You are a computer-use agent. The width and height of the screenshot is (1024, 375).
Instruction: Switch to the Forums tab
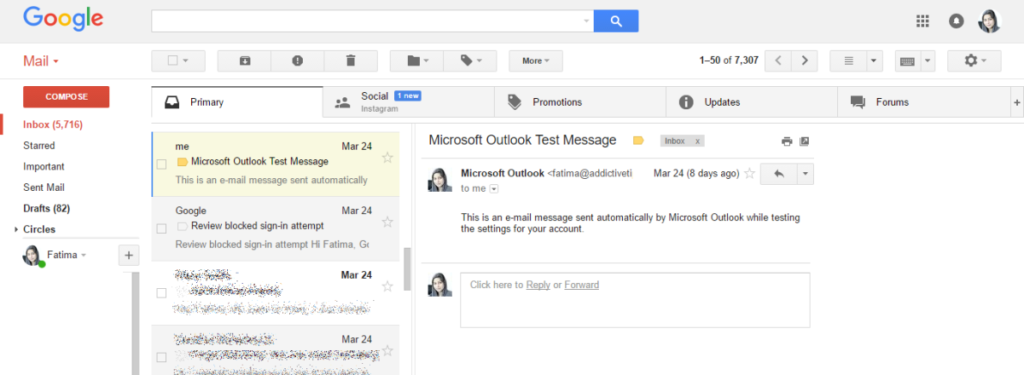tap(923, 102)
